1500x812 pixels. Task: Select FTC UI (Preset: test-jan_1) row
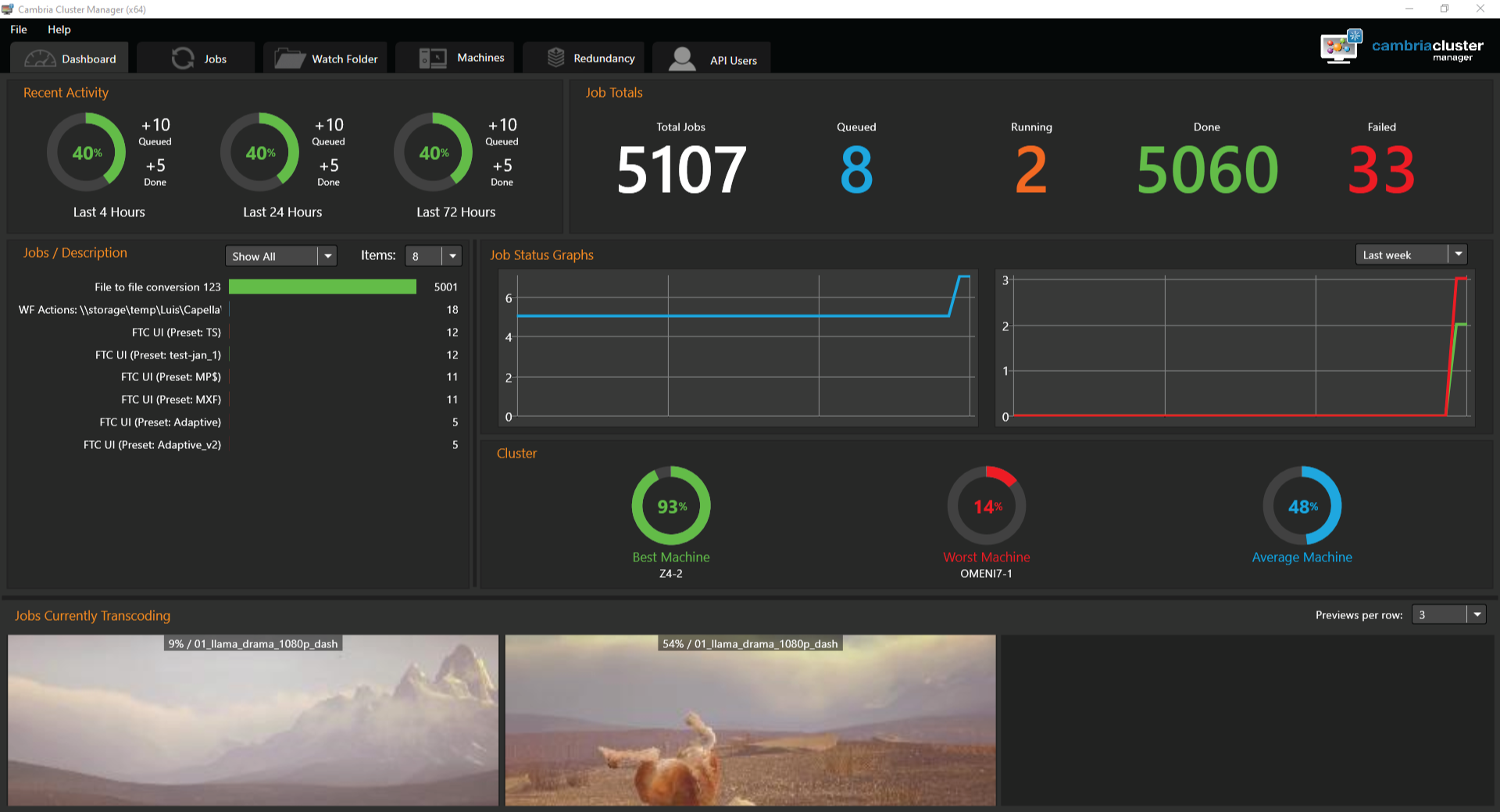(x=238, y=354)
